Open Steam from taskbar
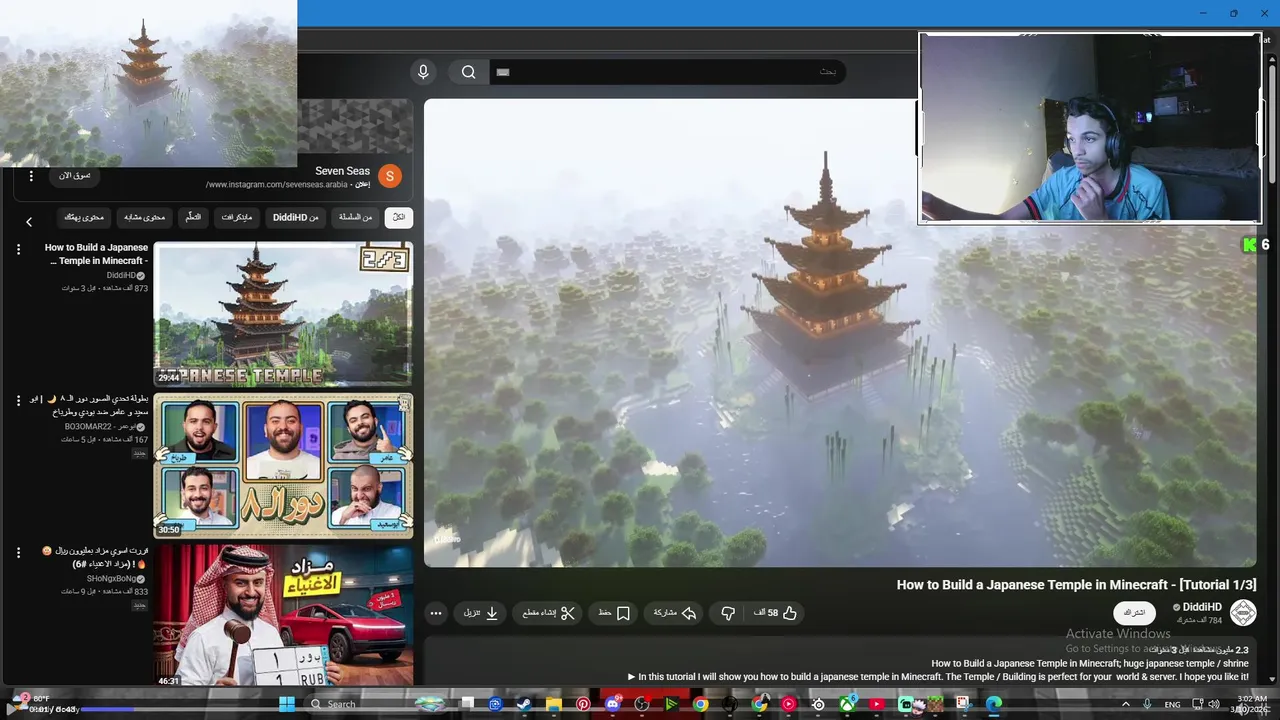The image size is (1280, 720). [x=524, y=704]
